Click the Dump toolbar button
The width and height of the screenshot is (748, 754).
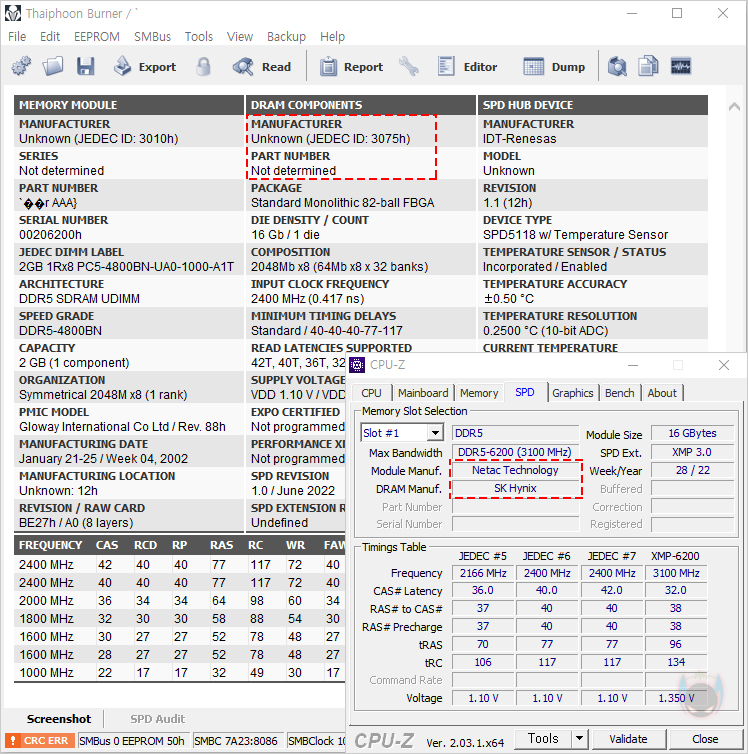pos(554,67)
